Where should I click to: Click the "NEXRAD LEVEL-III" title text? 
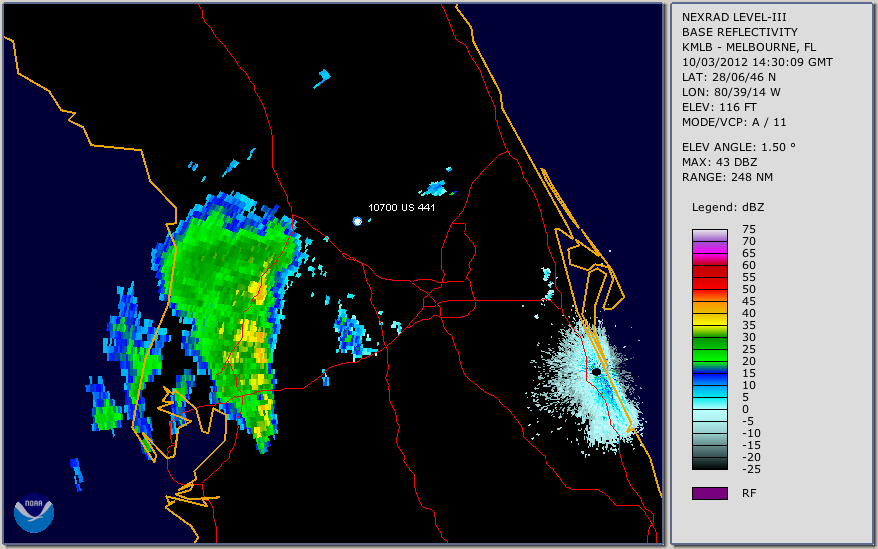734,17
